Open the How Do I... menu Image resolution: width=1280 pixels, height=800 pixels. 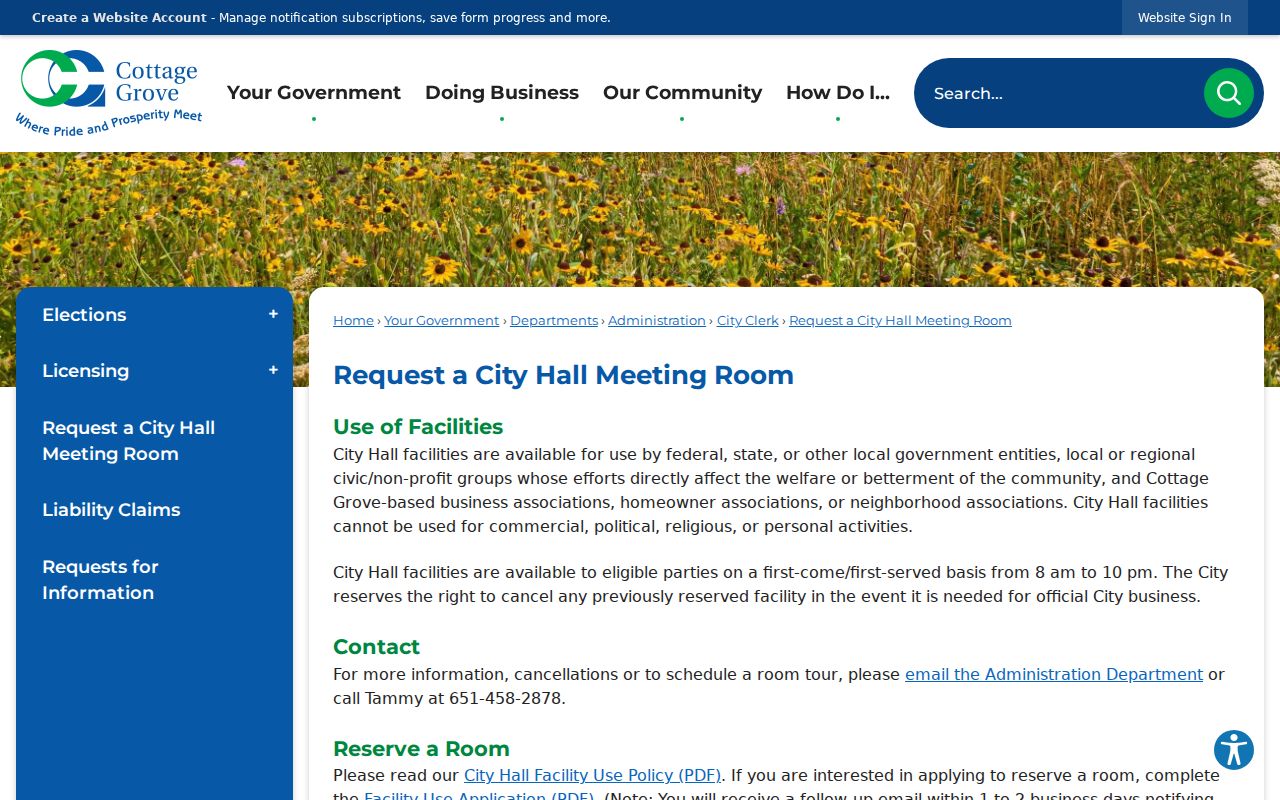point(838,93)
